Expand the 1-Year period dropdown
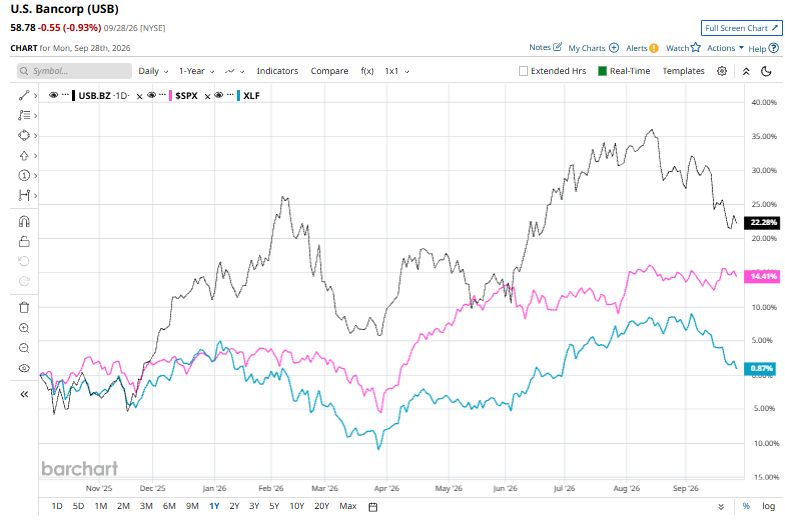785x522 pixels. tap(197, 71)
